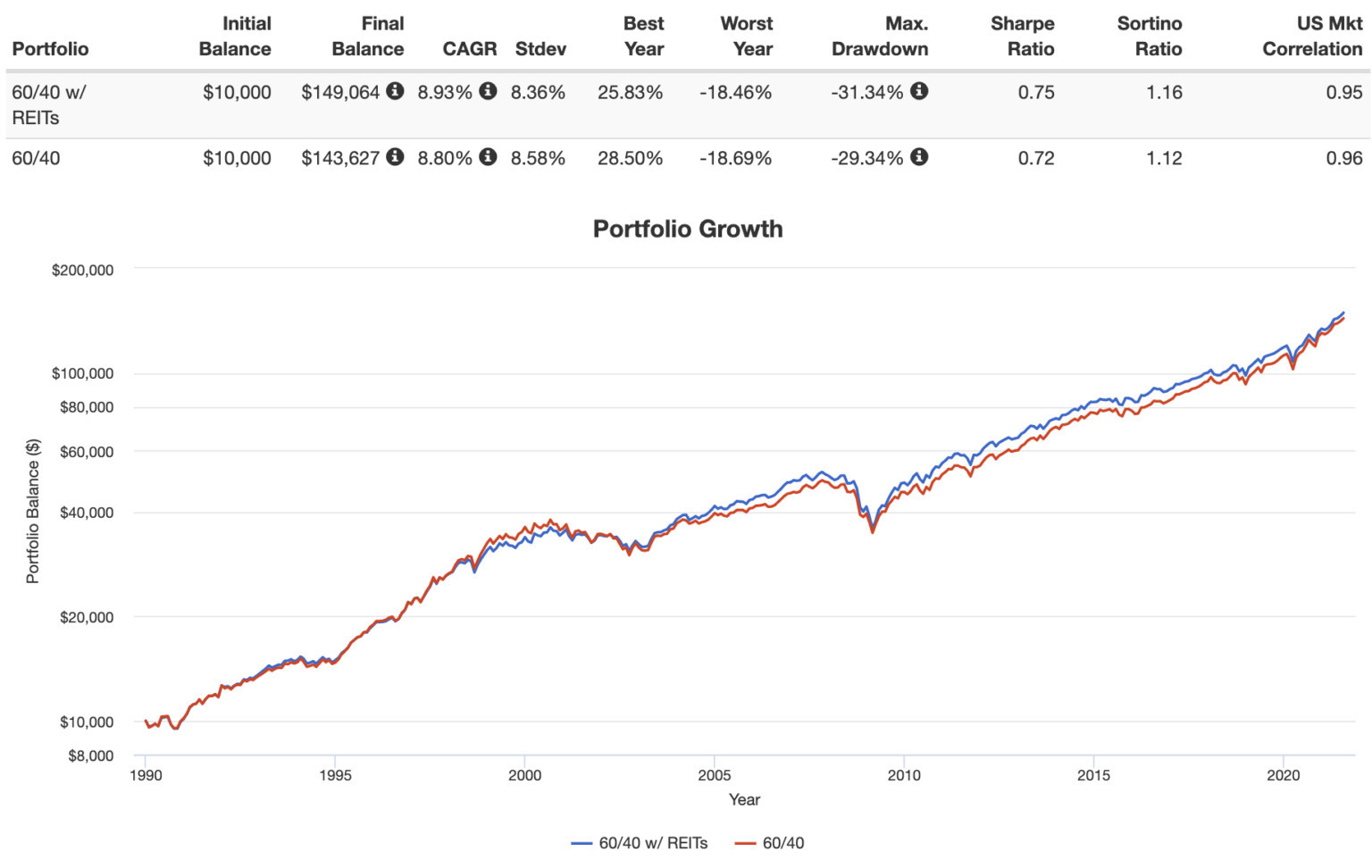Select the Final Balance column header
Viewport: 1372px width, 868px height.
[368, 37]
